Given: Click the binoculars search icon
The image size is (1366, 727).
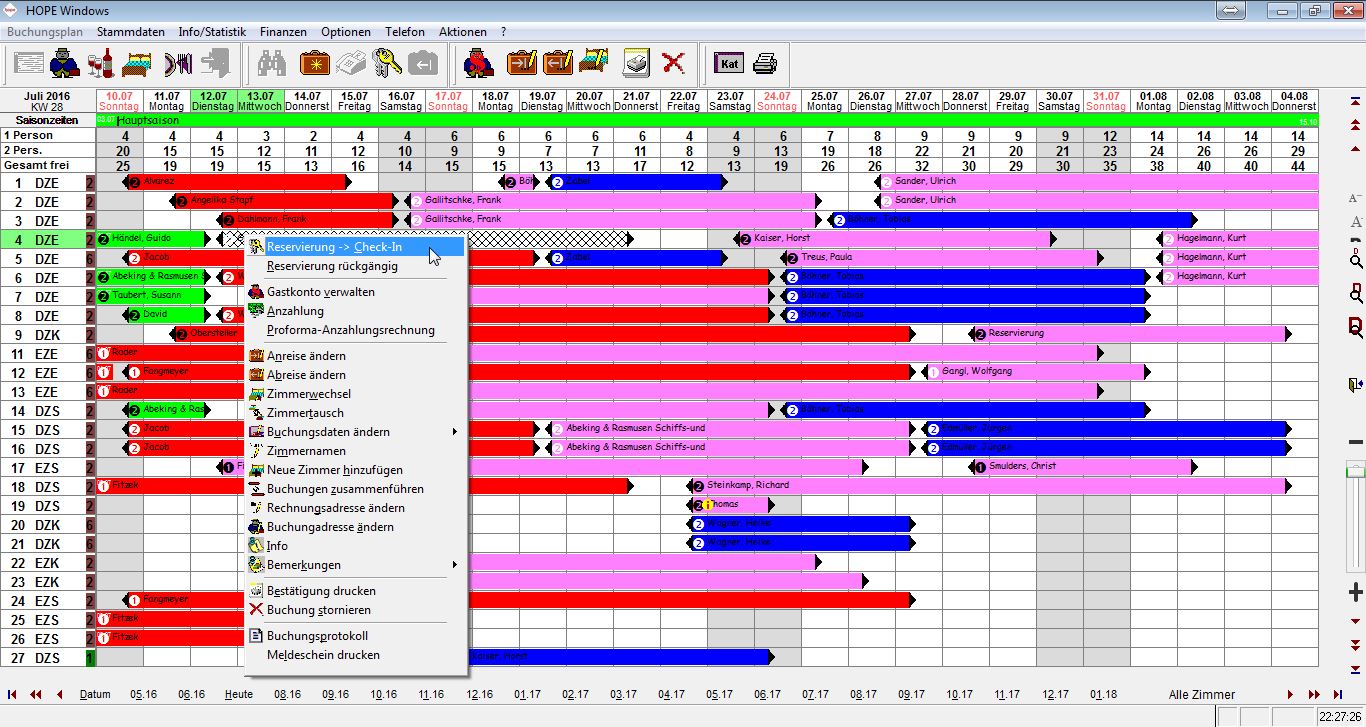Looking at the screenshot, I should pos(272,63).
